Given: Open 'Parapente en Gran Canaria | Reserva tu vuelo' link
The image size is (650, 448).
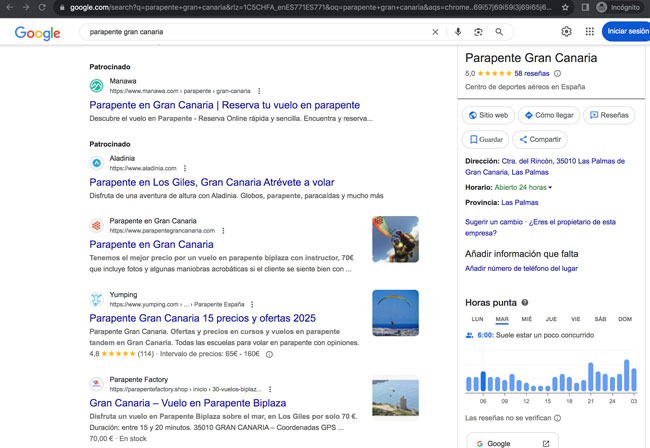Looking at the screenshot, I should (x=224, y=105).
